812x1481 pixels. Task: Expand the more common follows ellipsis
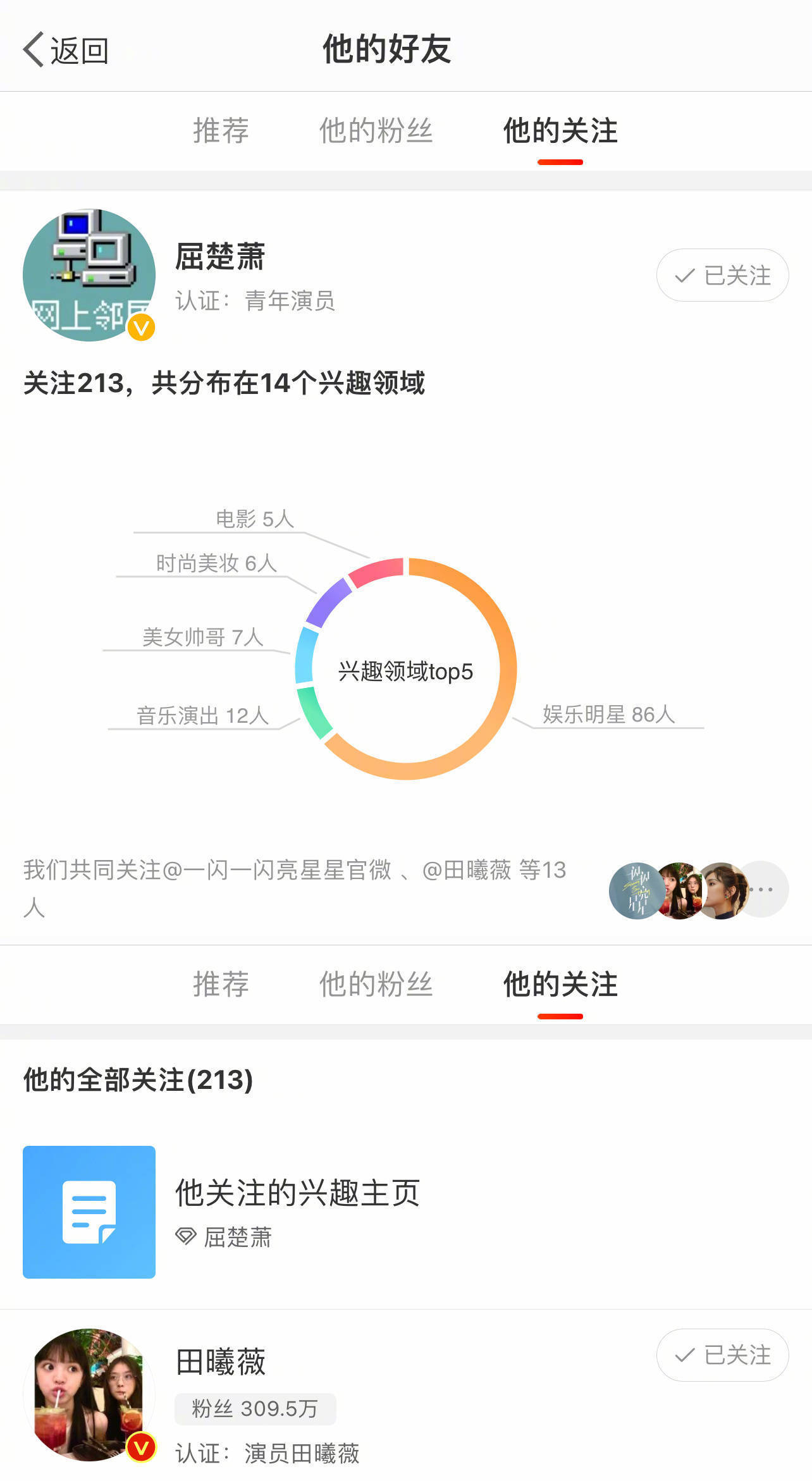(763, 889)
